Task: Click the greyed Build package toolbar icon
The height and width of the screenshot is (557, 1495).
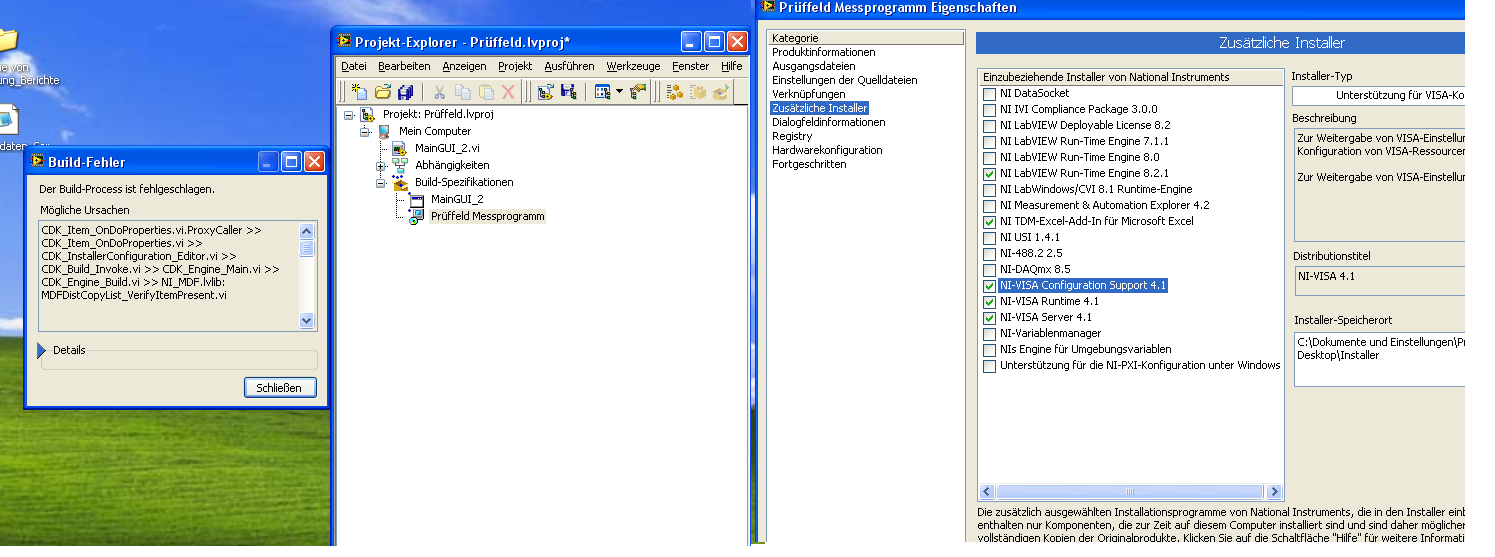Action: tap(698, 92)
